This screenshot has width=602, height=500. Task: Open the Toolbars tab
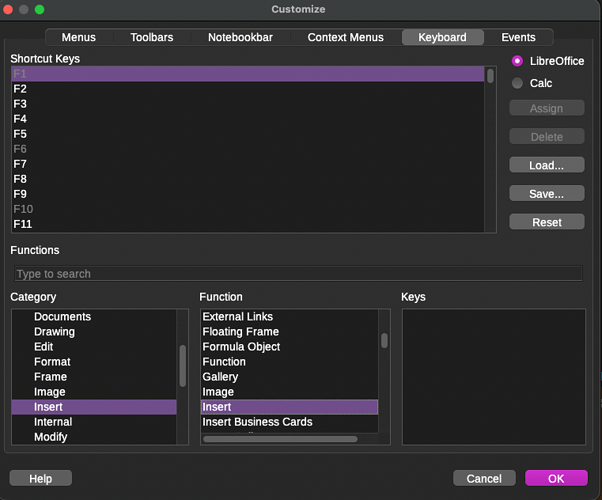tap(151, 37)
